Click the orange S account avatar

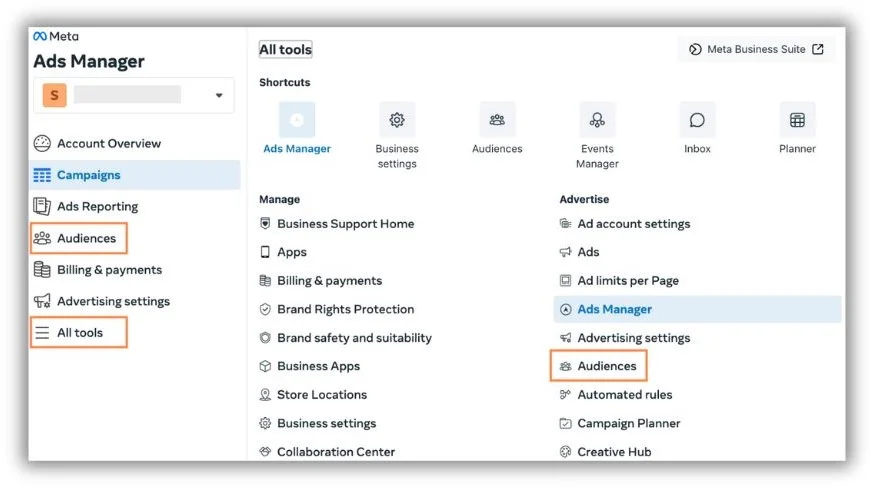[x=54, y=95]
